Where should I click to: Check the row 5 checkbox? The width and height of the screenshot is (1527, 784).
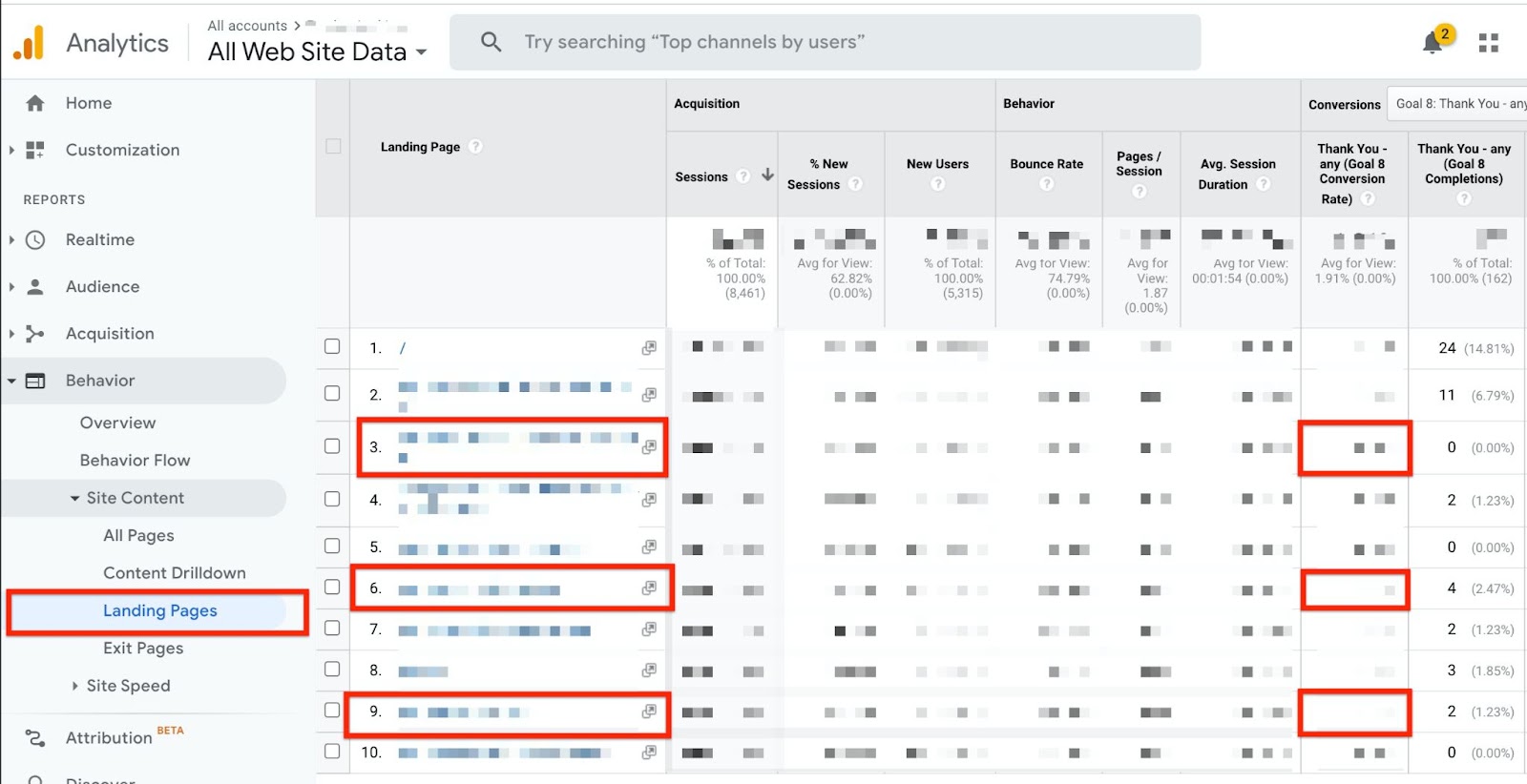click(x=332, y=546)
